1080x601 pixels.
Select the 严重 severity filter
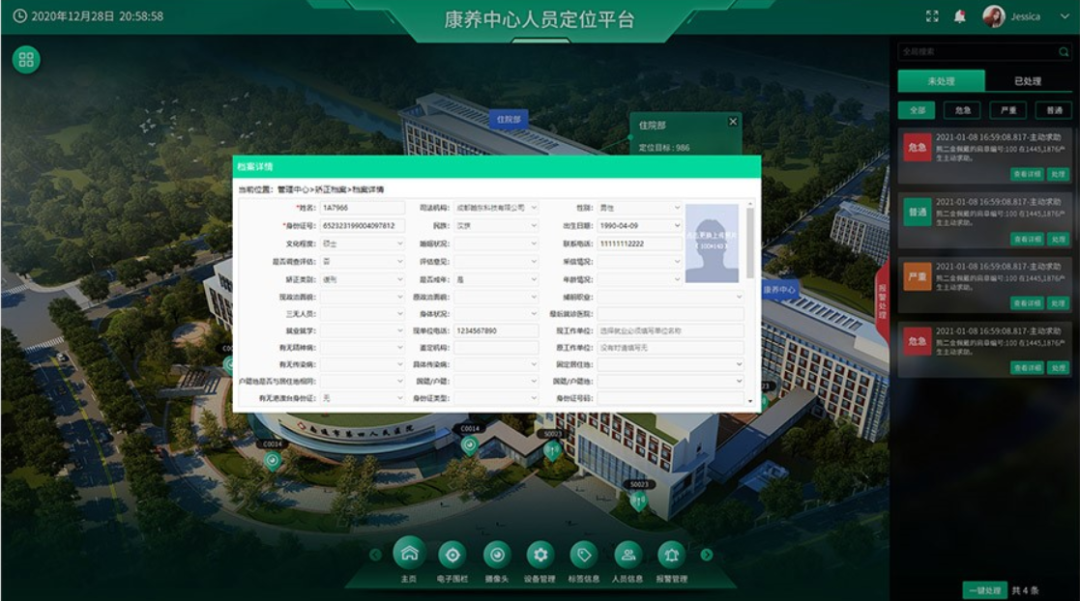coord(1008,110)
